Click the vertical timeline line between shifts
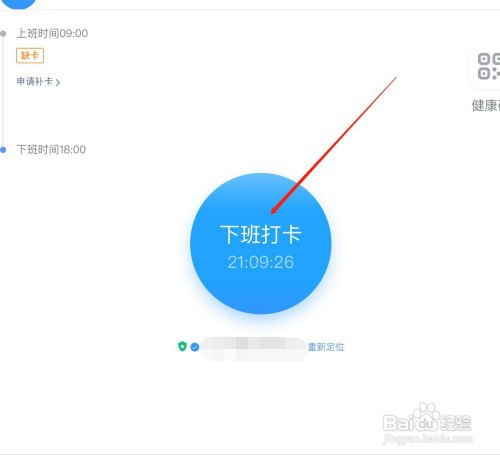 pyautogui.click(x=3, y=92)
